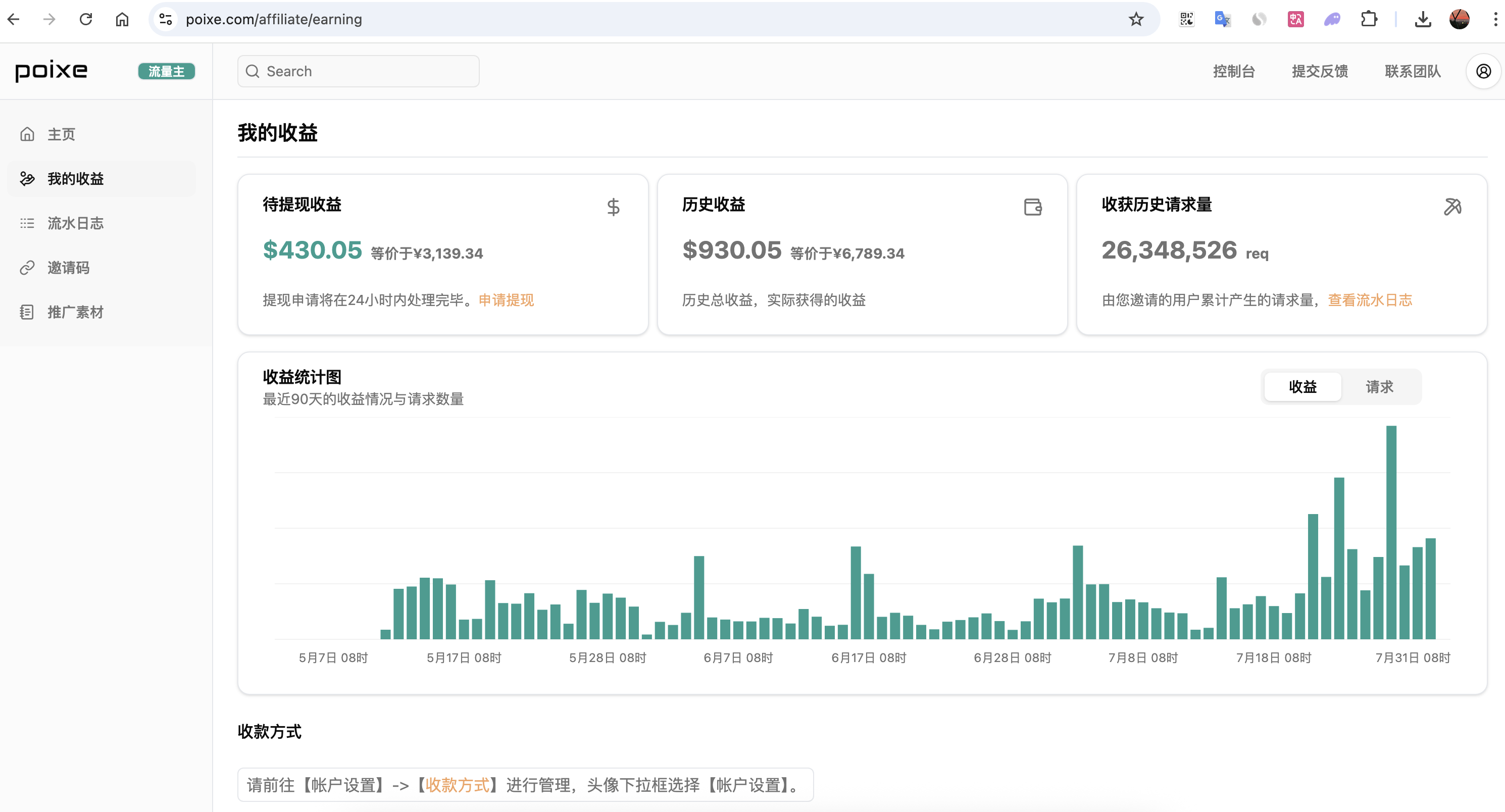Click the Google Translate extension icon
This screenshot has width=1505, height=812.
pyautogui.click(x=1222, y=19)
